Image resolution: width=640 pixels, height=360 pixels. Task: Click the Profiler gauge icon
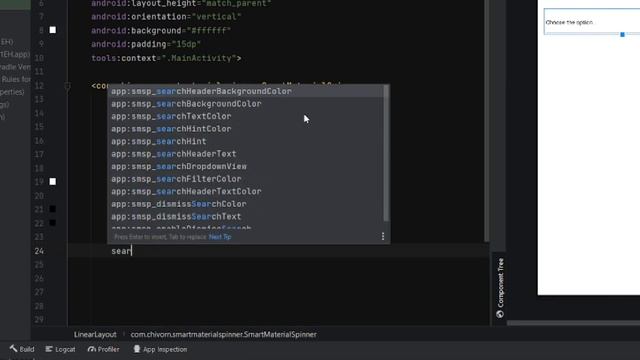click(x=91, y=349)
